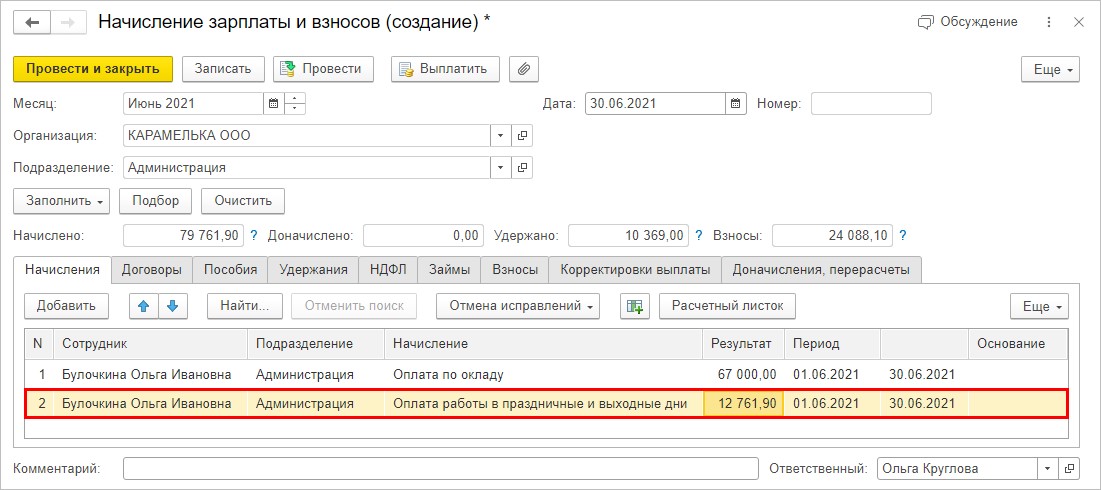Open the Организация record via open icon
1101x490 pixels.
(x=522, y=135)
